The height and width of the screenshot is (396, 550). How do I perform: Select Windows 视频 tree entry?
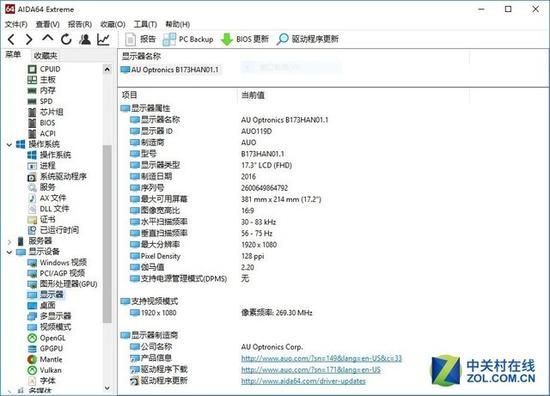57,262
